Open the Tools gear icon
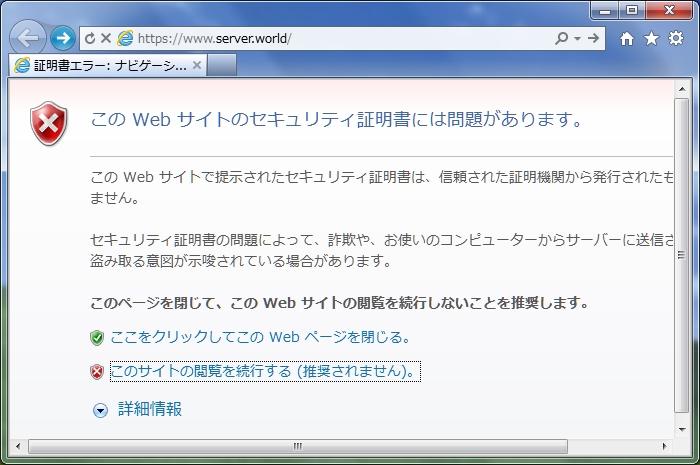 tap(676, 38)
